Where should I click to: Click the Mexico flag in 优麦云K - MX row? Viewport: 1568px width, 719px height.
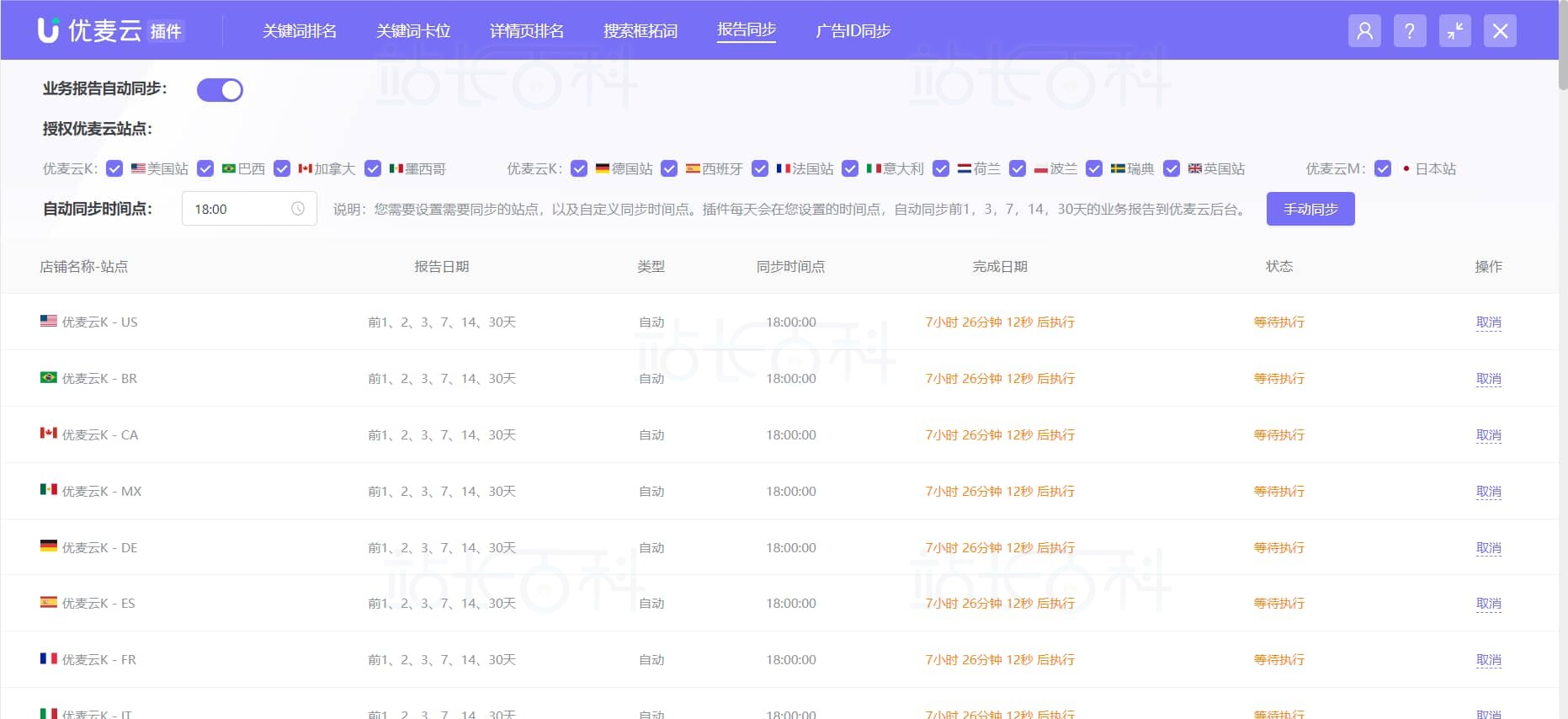(49, 490)
